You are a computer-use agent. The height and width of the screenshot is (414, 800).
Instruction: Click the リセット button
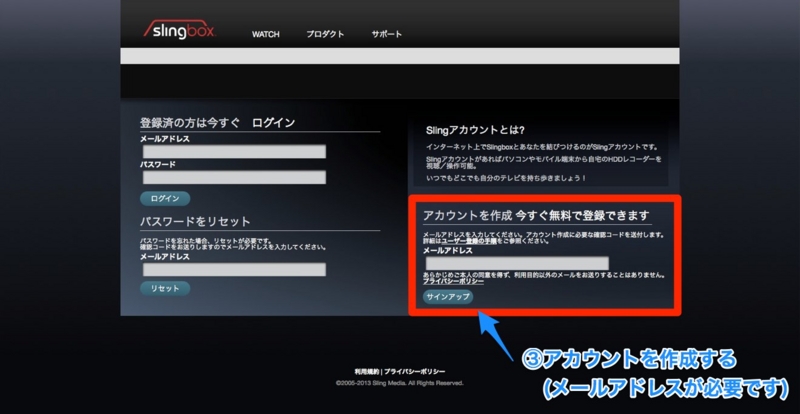[165, 288]
